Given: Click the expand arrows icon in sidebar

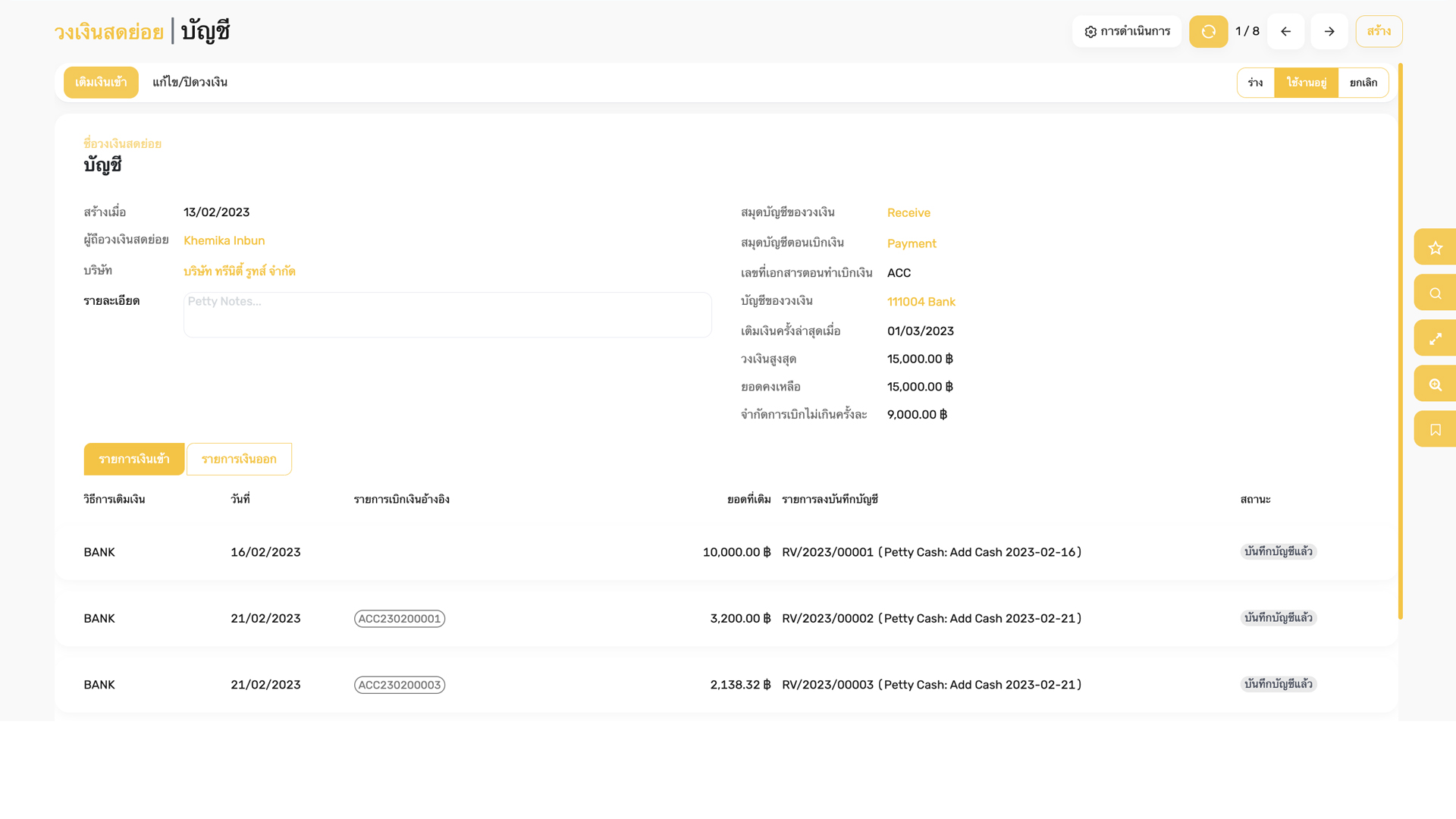Looking at the screenshot, I should 1435,338.
